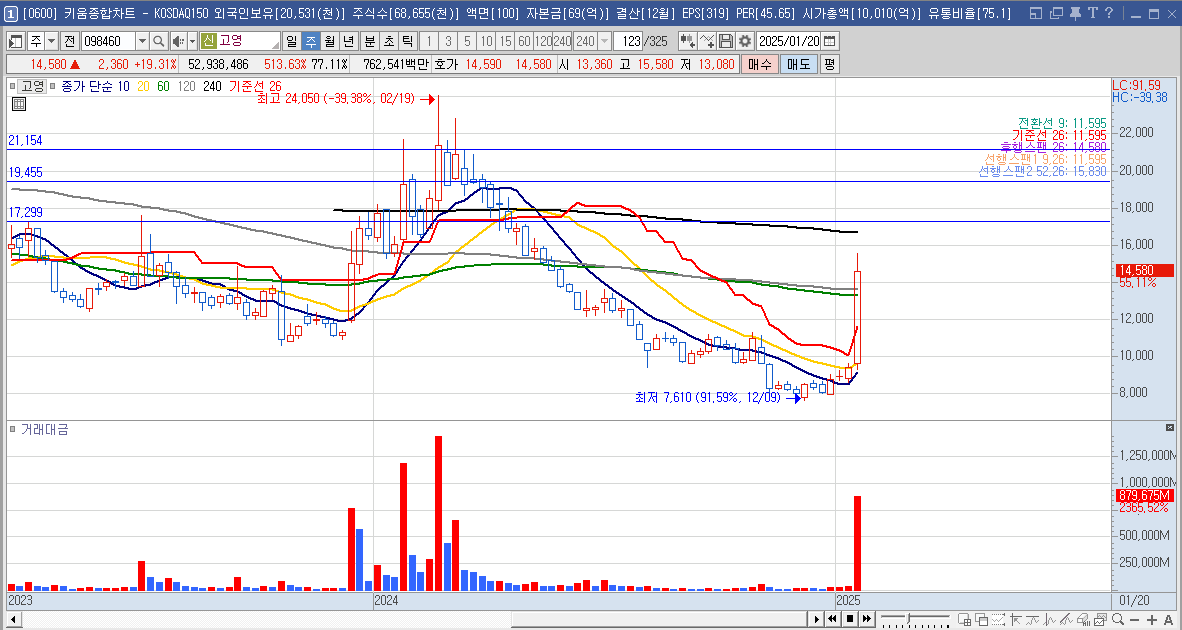Viewport: 1182px width, 630px height.
Task: Select the 초 second period toggle
Action: [388, 41]
